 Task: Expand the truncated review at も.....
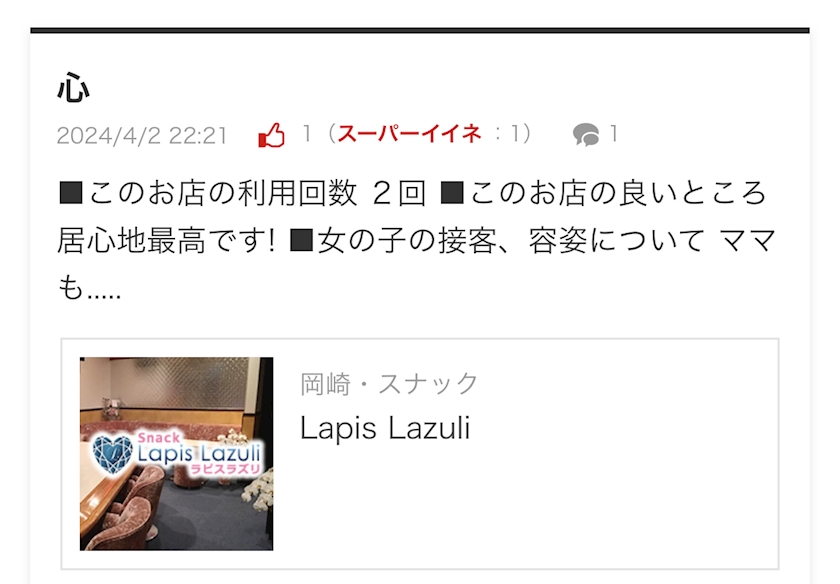(89, 288)
